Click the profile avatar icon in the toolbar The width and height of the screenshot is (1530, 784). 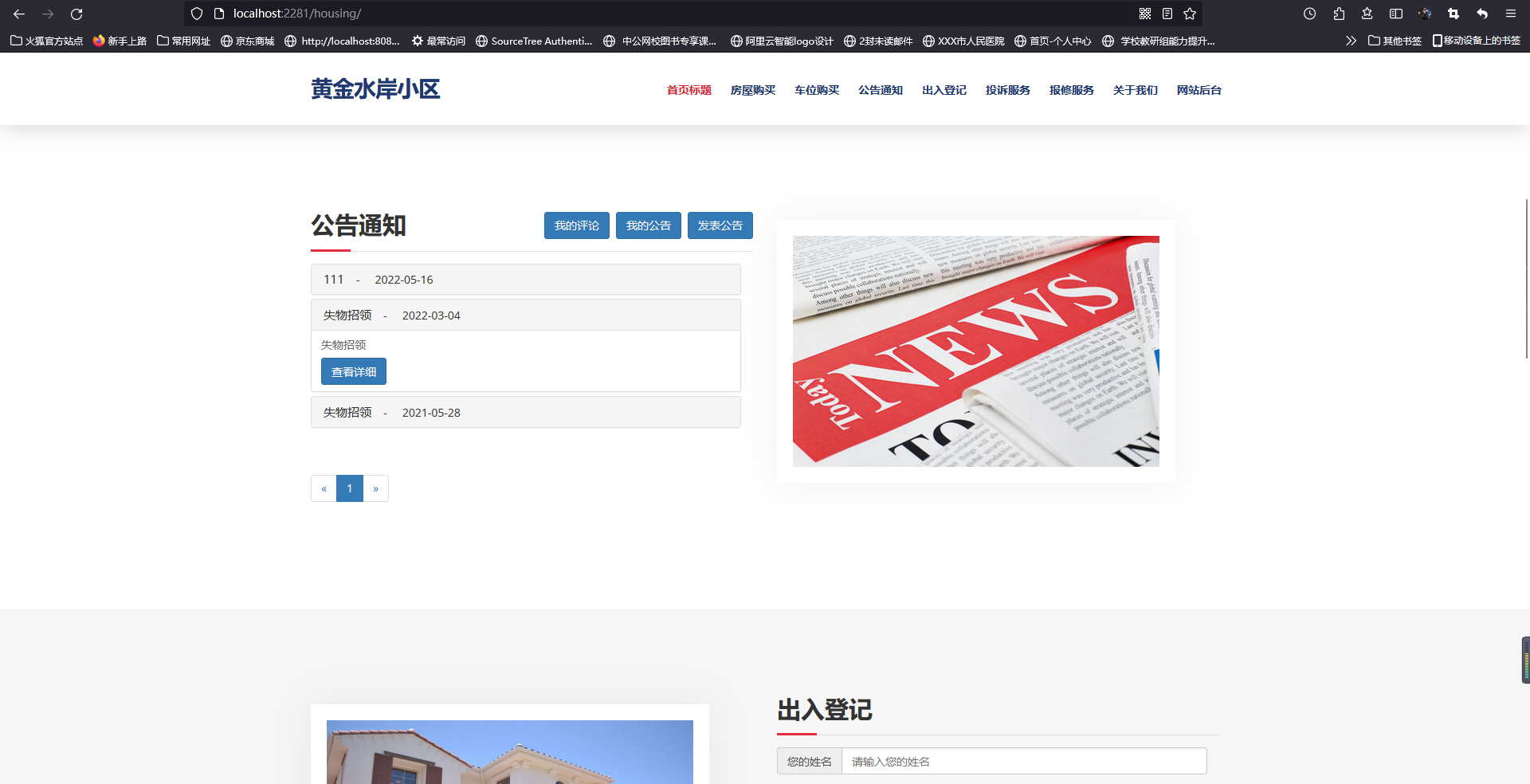1425,14
